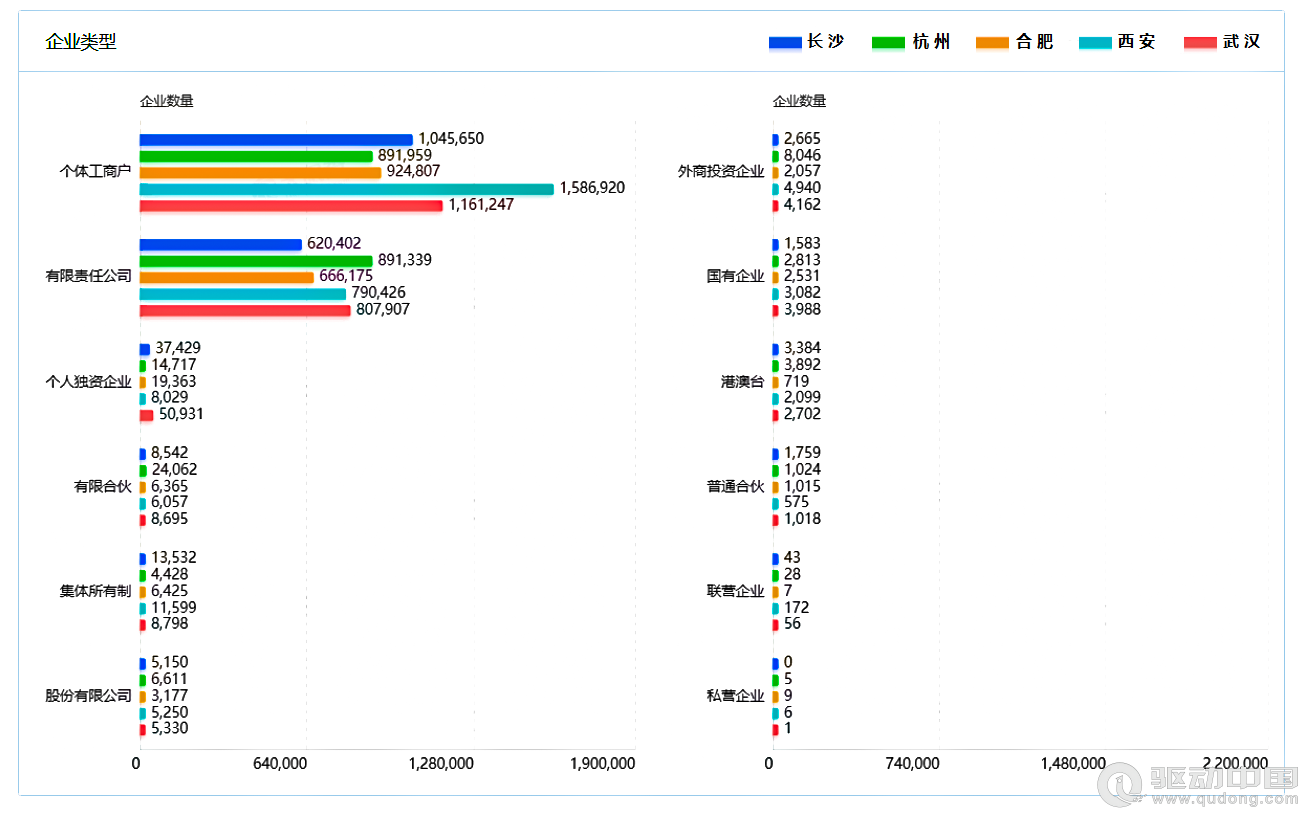This screenshot has height=819, width=1310.
Task: Click the value label 6,611
Action: point(169,679)
